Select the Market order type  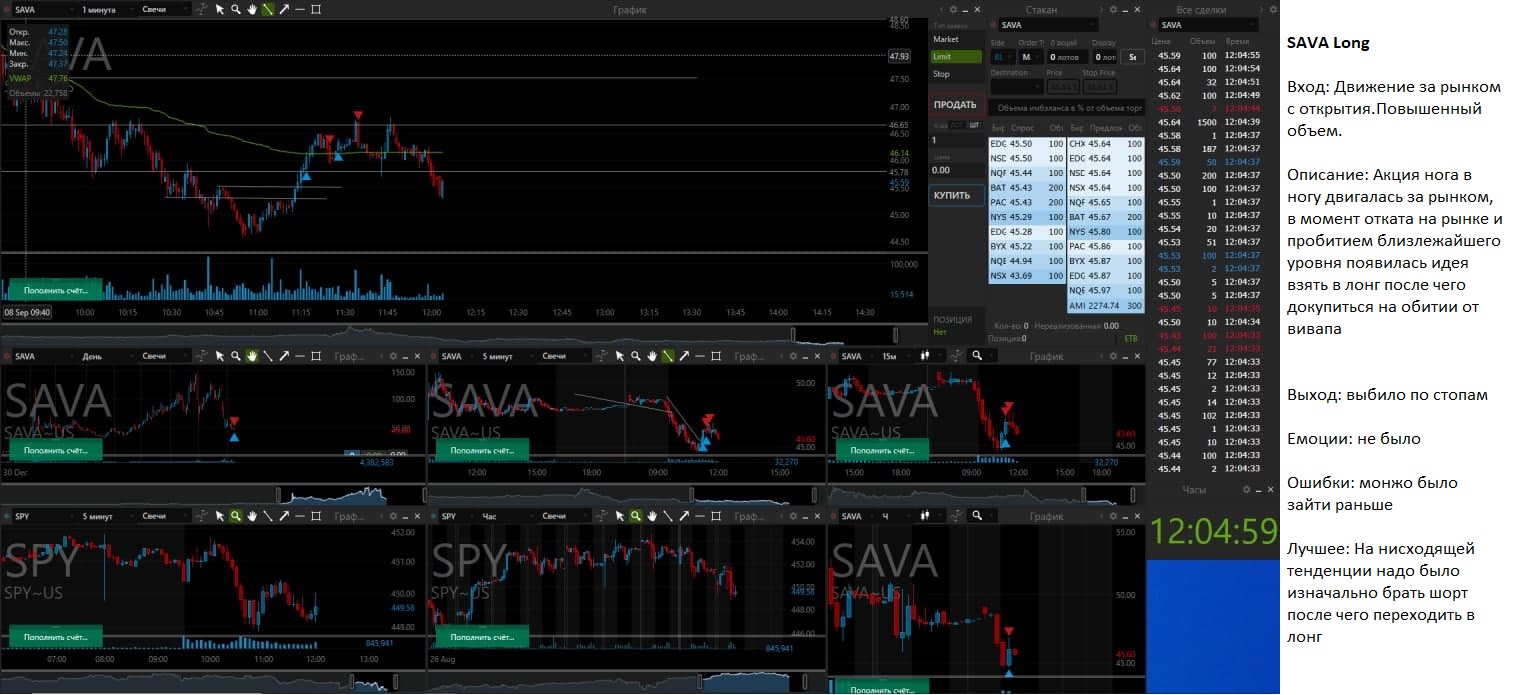point(957,40)
